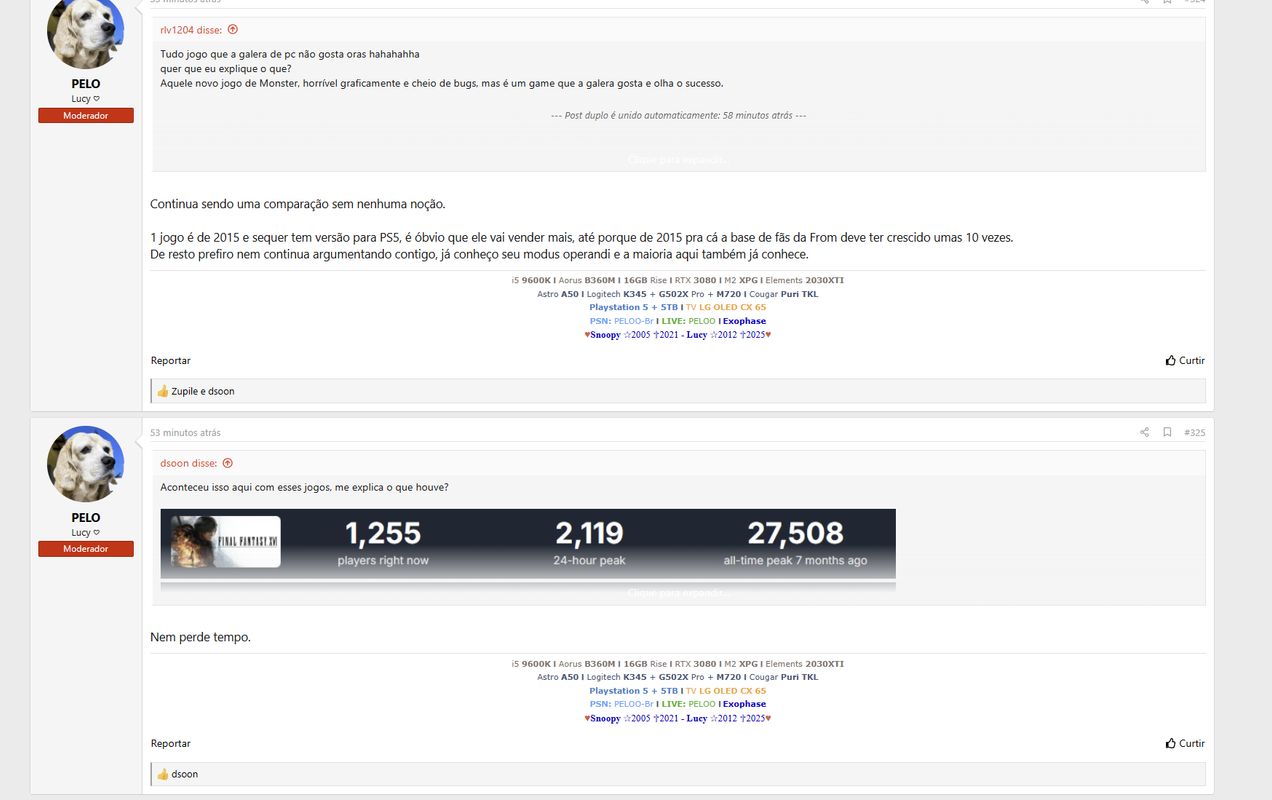Click 'rlv1204 disse:' quote author
The image size is (1272, 800).
click(x=191, y=30)
